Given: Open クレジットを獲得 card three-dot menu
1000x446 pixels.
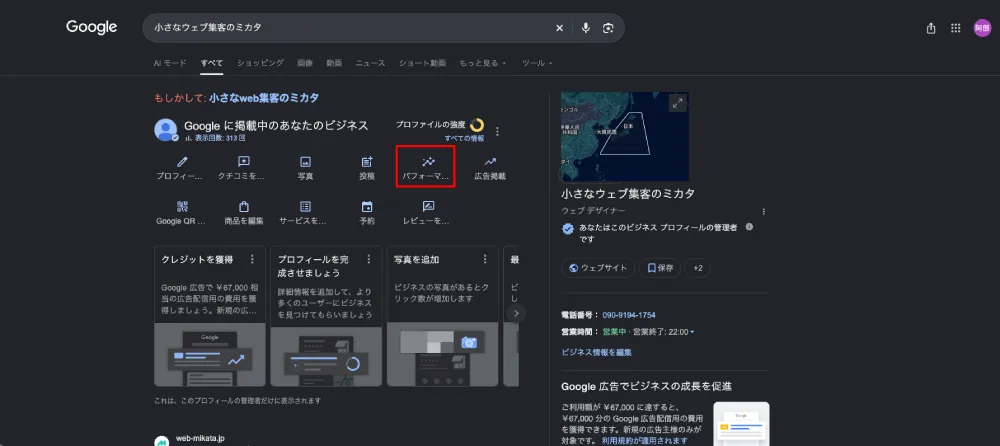Looking at the screenshot, I should 253,259.
